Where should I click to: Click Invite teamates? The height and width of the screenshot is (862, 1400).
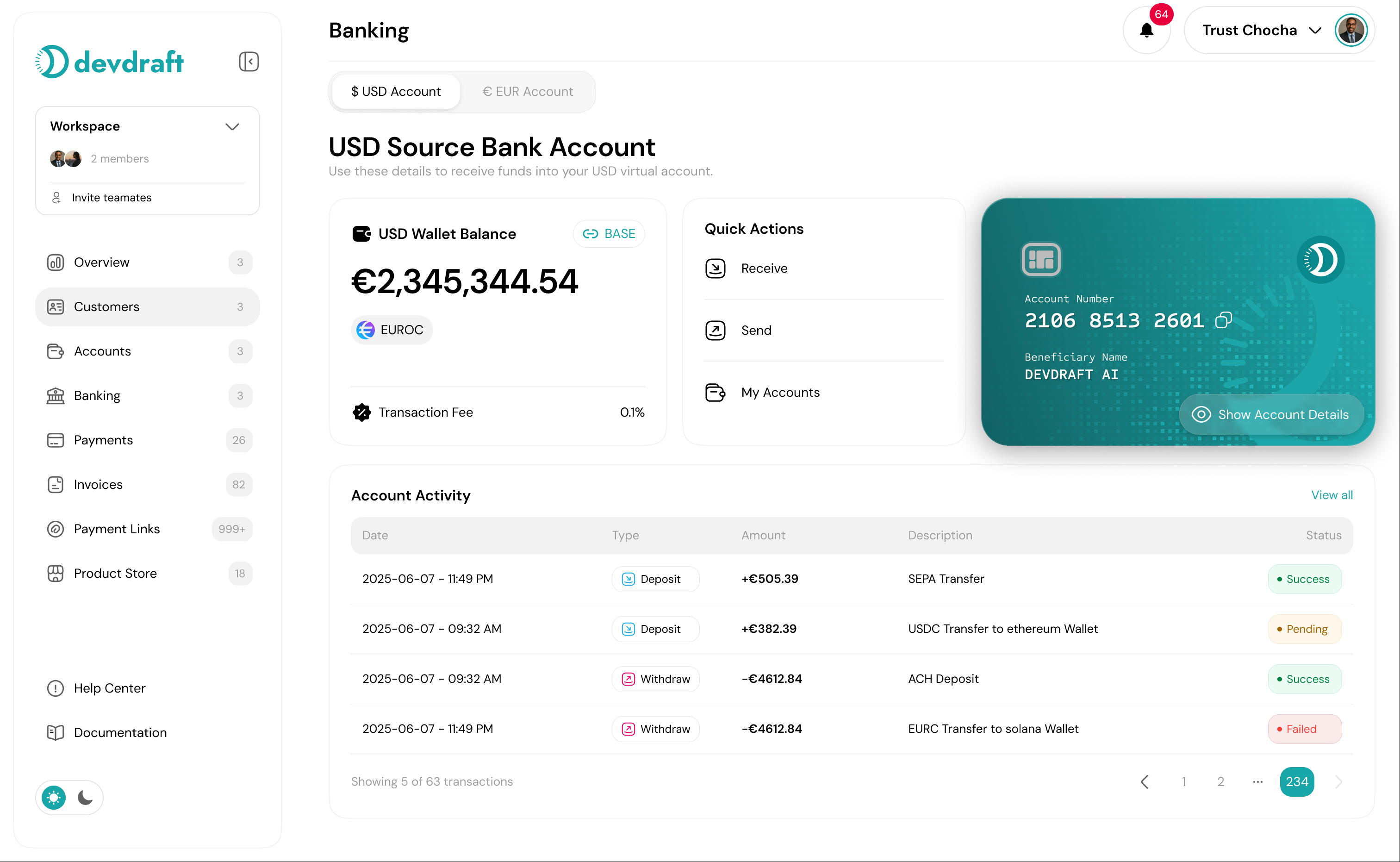pyautogui.click(x=111, y=197)
